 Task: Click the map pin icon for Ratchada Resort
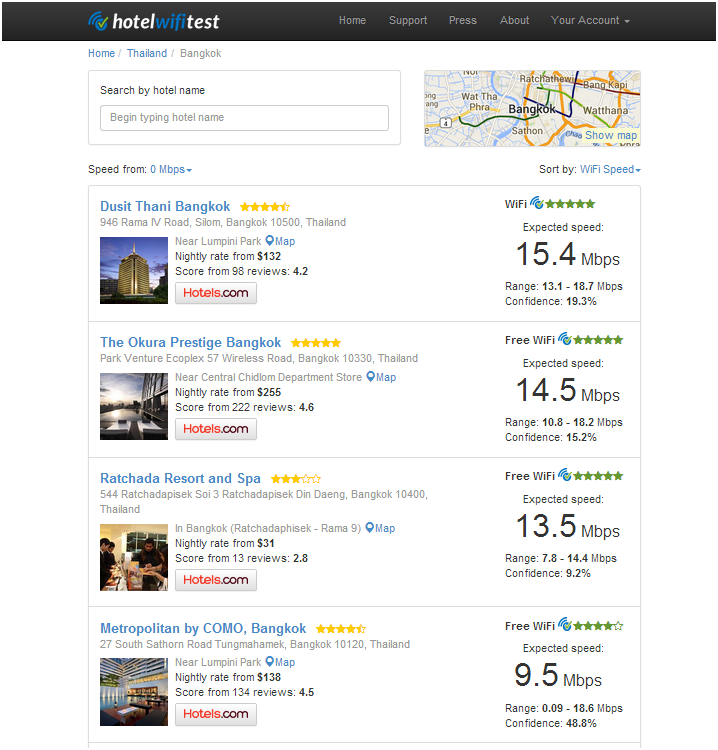370,528
